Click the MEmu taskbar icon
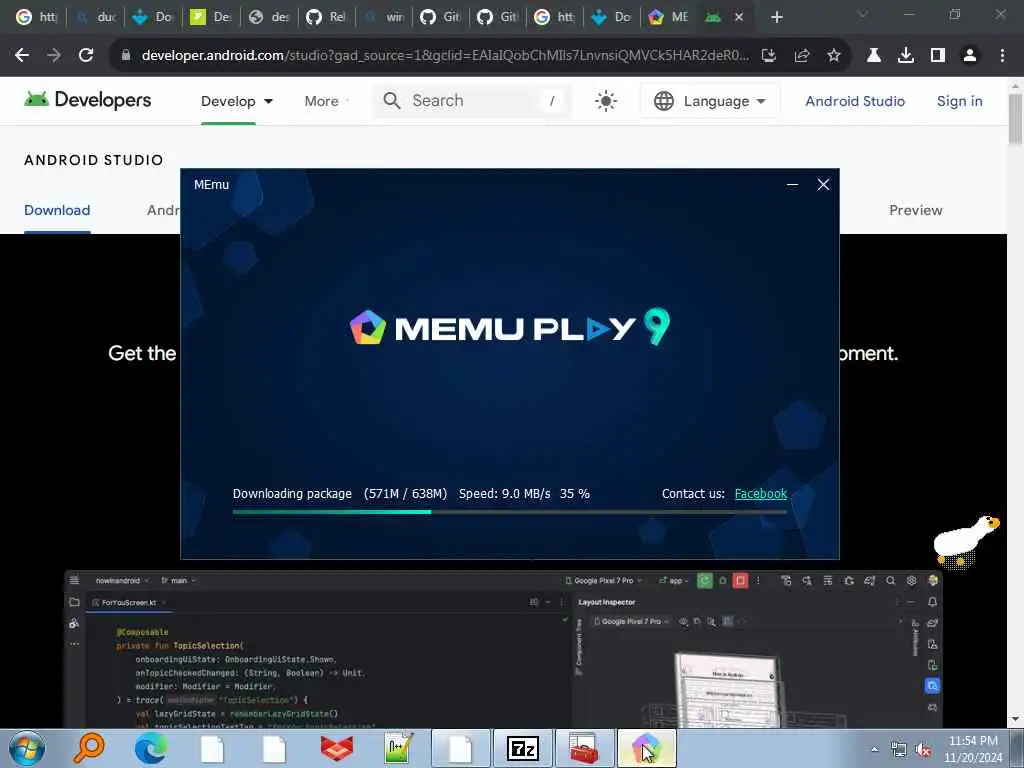The image size is (1024, 768). (646, 748)
